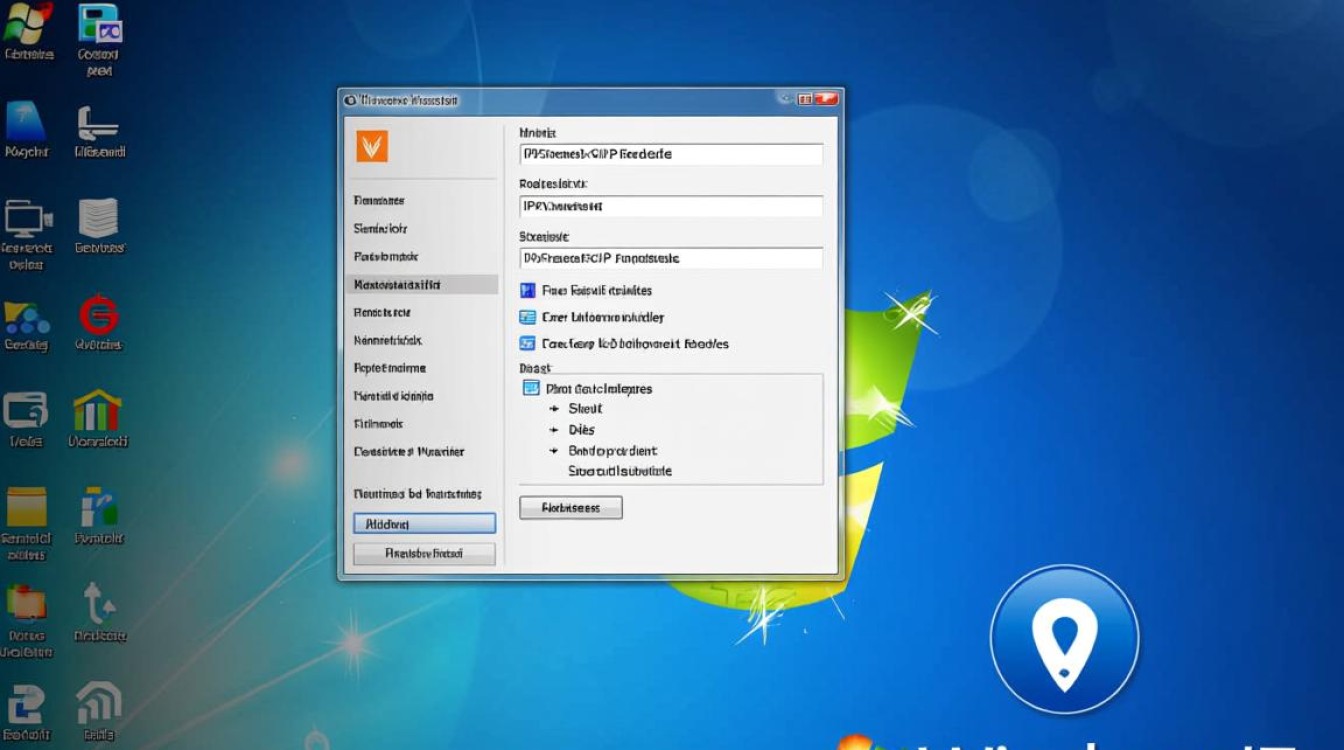Toggle the third checkbox above the tree box
The image size is (1344, 750).
click(x=528, y=343)
